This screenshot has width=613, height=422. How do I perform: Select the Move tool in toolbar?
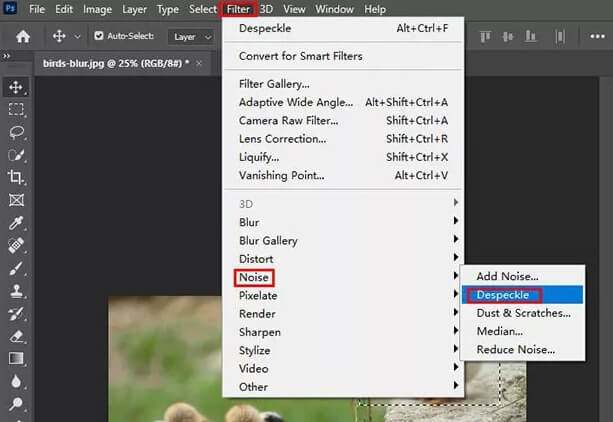click(16, 87)
